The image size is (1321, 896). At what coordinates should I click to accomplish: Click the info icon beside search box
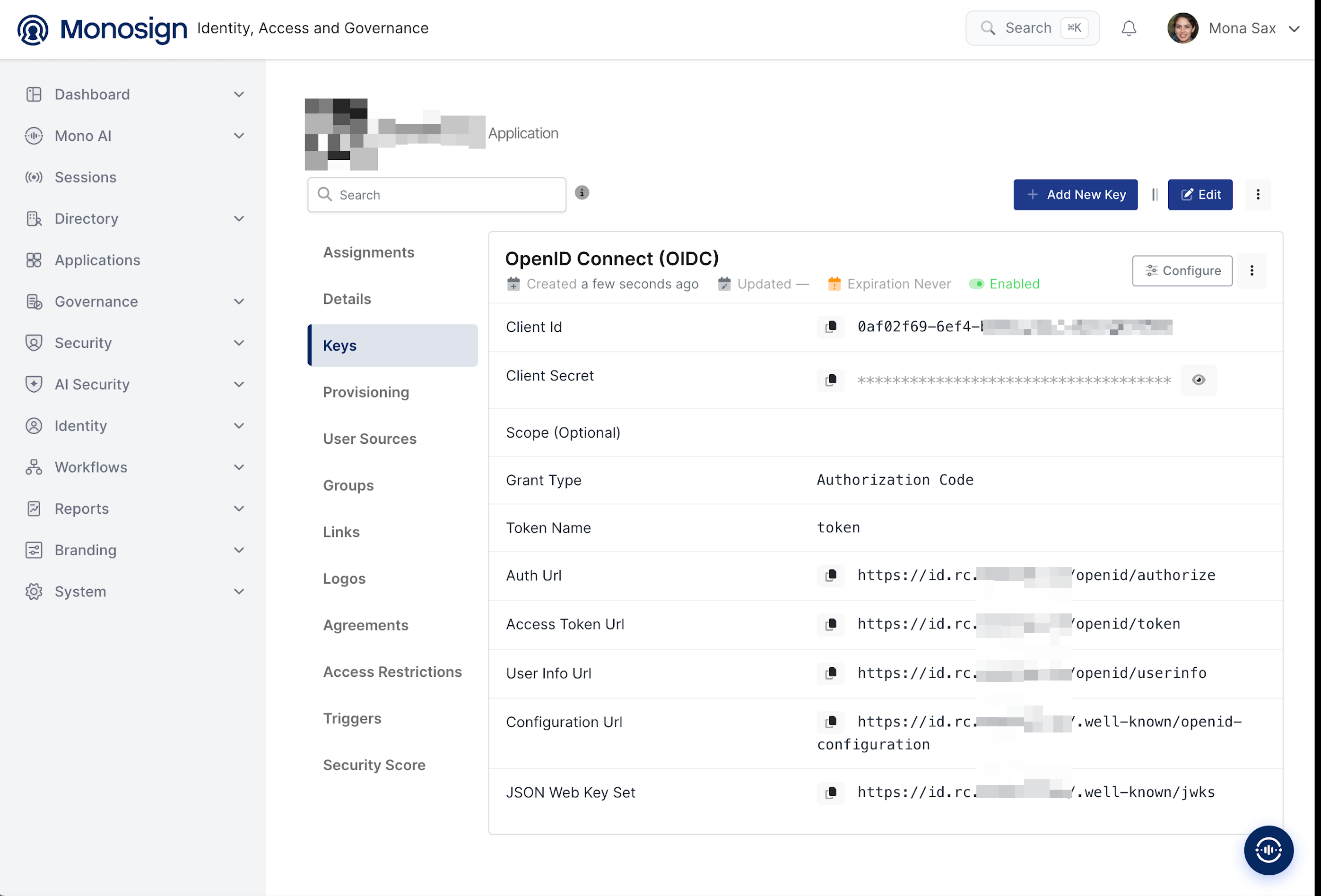pos(582,193)
